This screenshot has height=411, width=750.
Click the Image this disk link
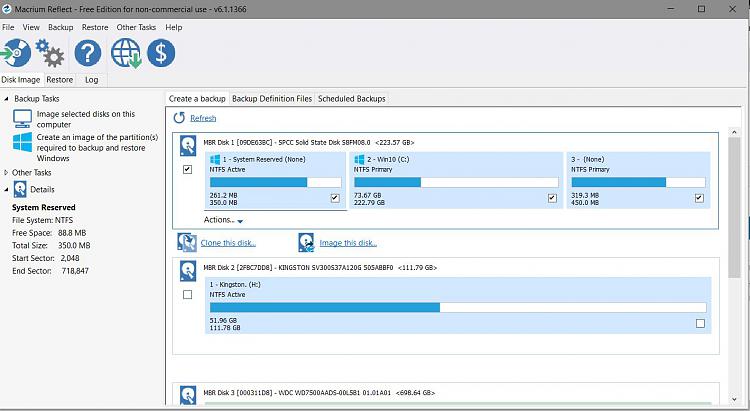[348, 243]
